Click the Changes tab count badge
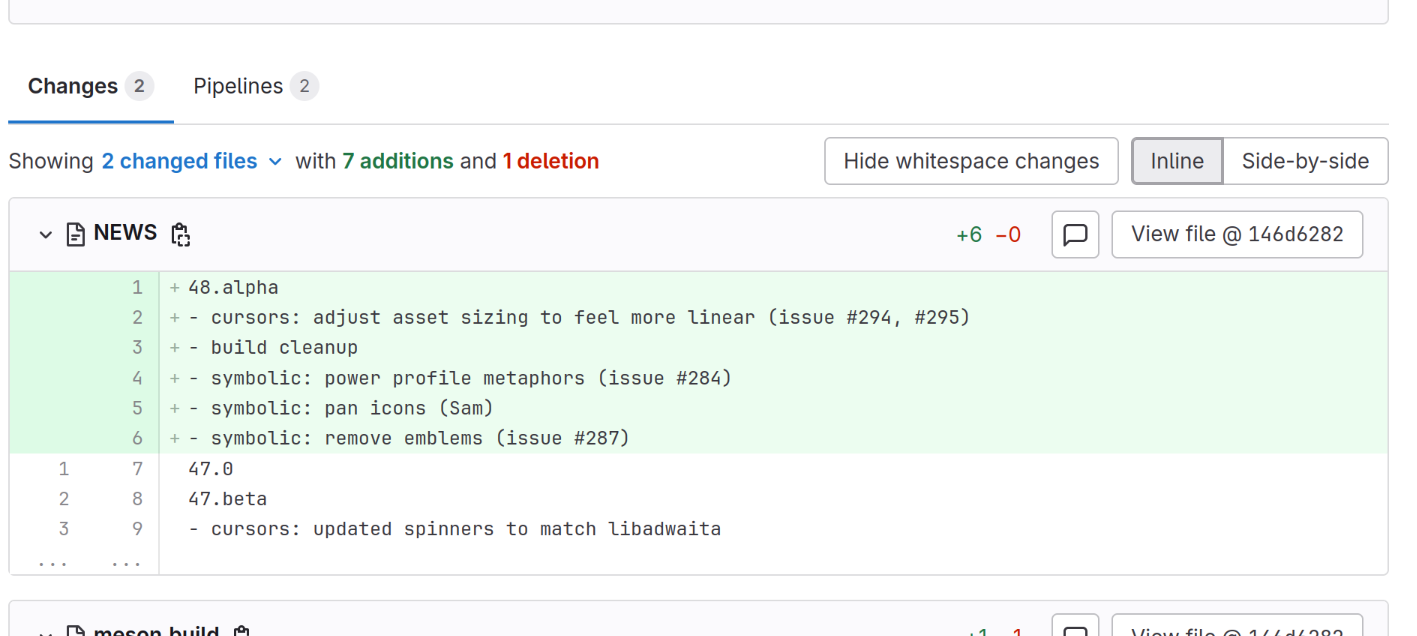1417x636 pixels. pyautogui.click(x=139, y=87)
